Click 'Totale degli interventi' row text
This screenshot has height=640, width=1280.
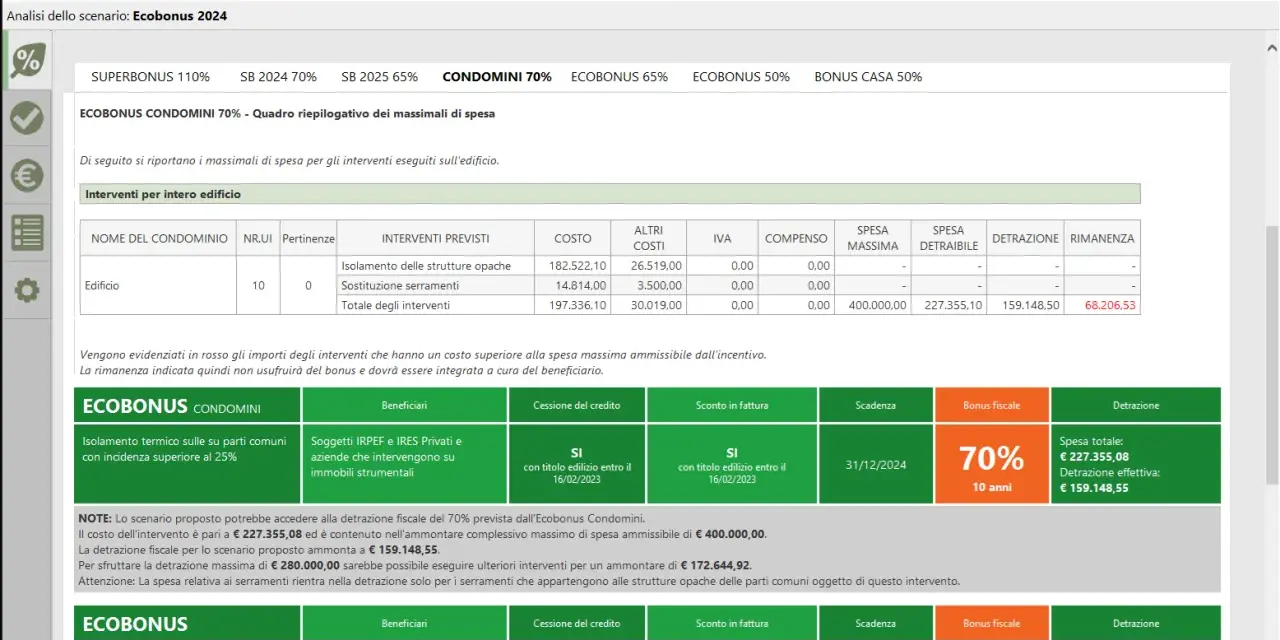[x=396, y=305]
